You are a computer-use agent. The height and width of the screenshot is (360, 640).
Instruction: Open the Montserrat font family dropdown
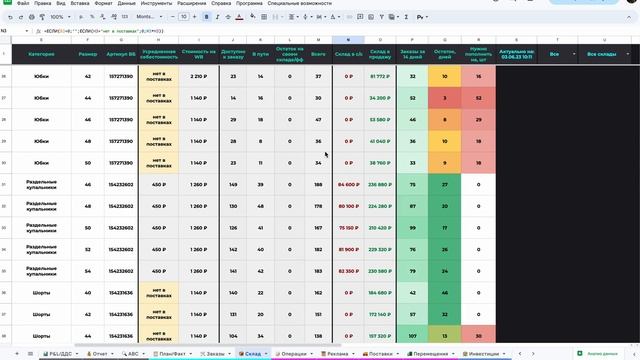point(149,17)
